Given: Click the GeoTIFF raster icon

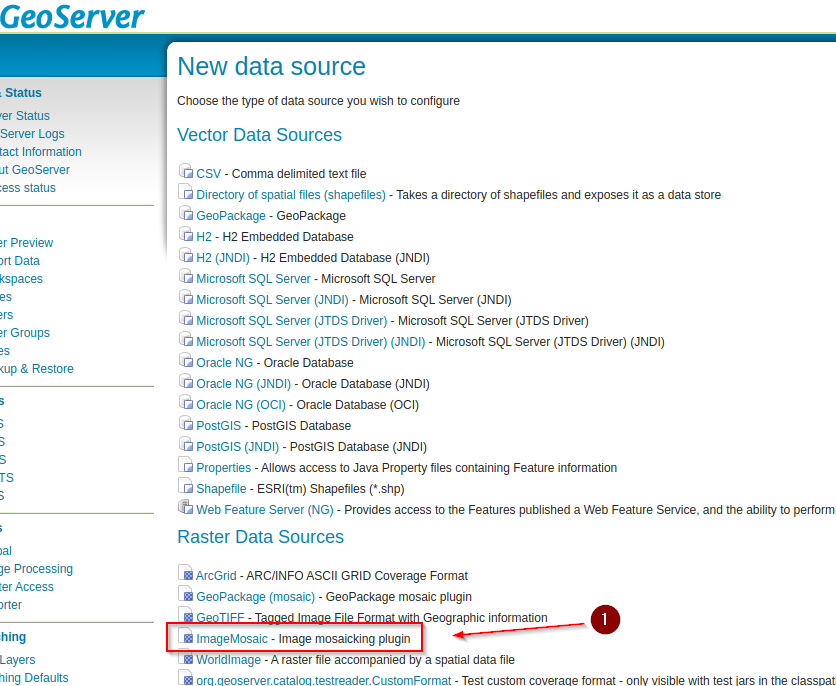Looking at the screenshot, I should point(186,615).
